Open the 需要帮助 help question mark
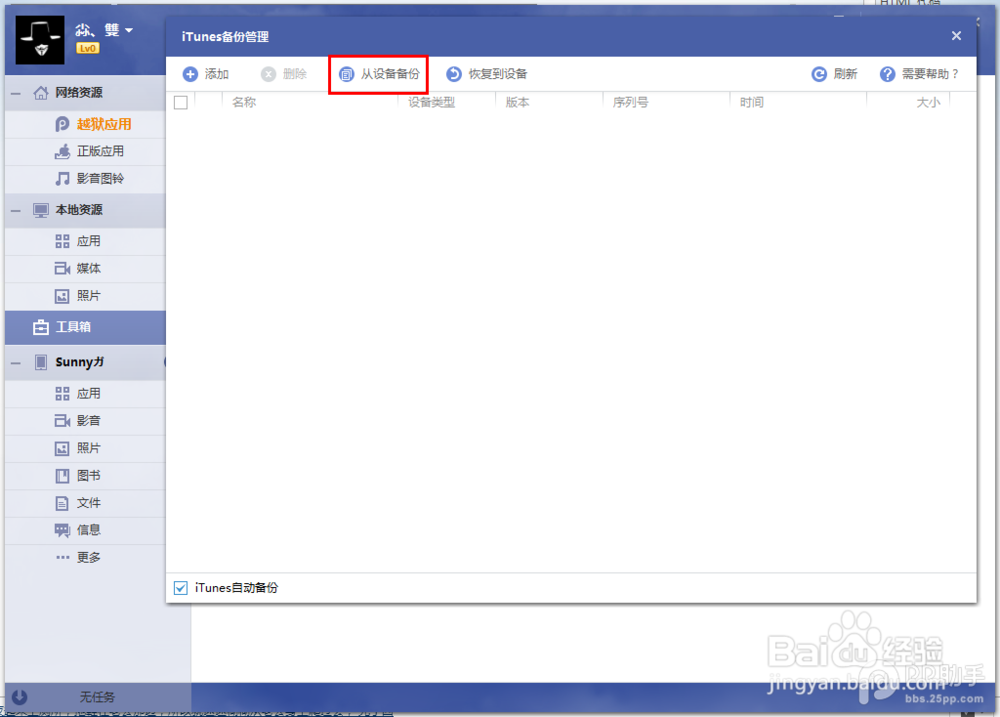The height and width of the screenshot is (717, 1000). (887, 73)
